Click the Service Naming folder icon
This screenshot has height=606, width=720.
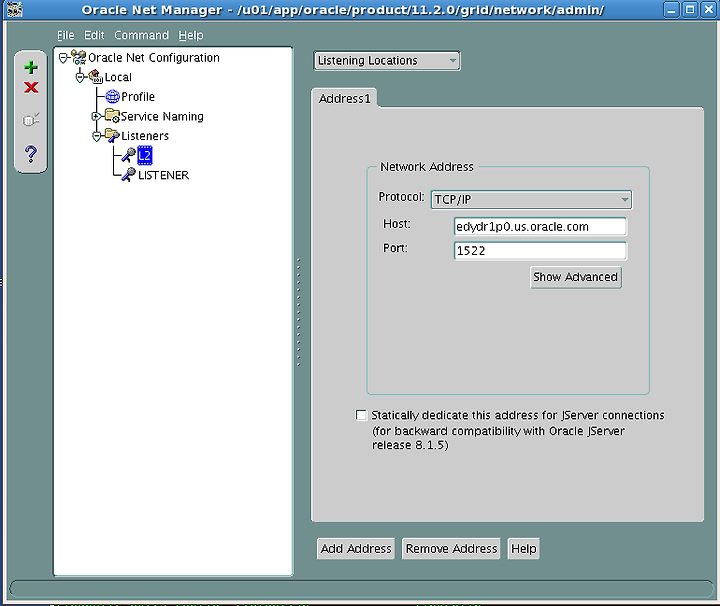click(x=112, y=116)
